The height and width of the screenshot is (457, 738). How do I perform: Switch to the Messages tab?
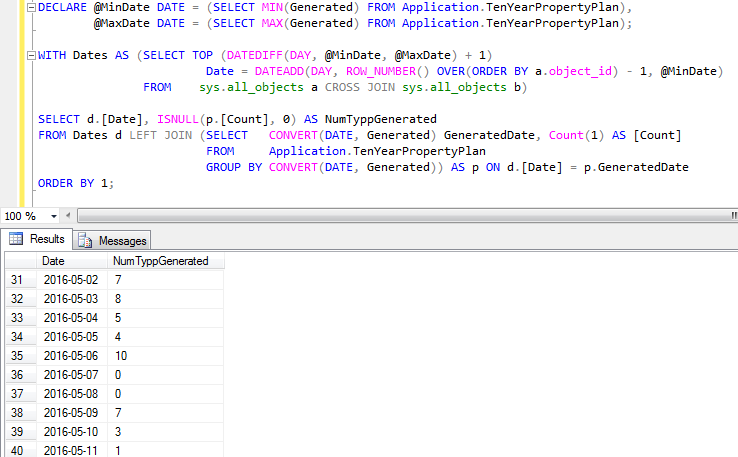(112, 241)
